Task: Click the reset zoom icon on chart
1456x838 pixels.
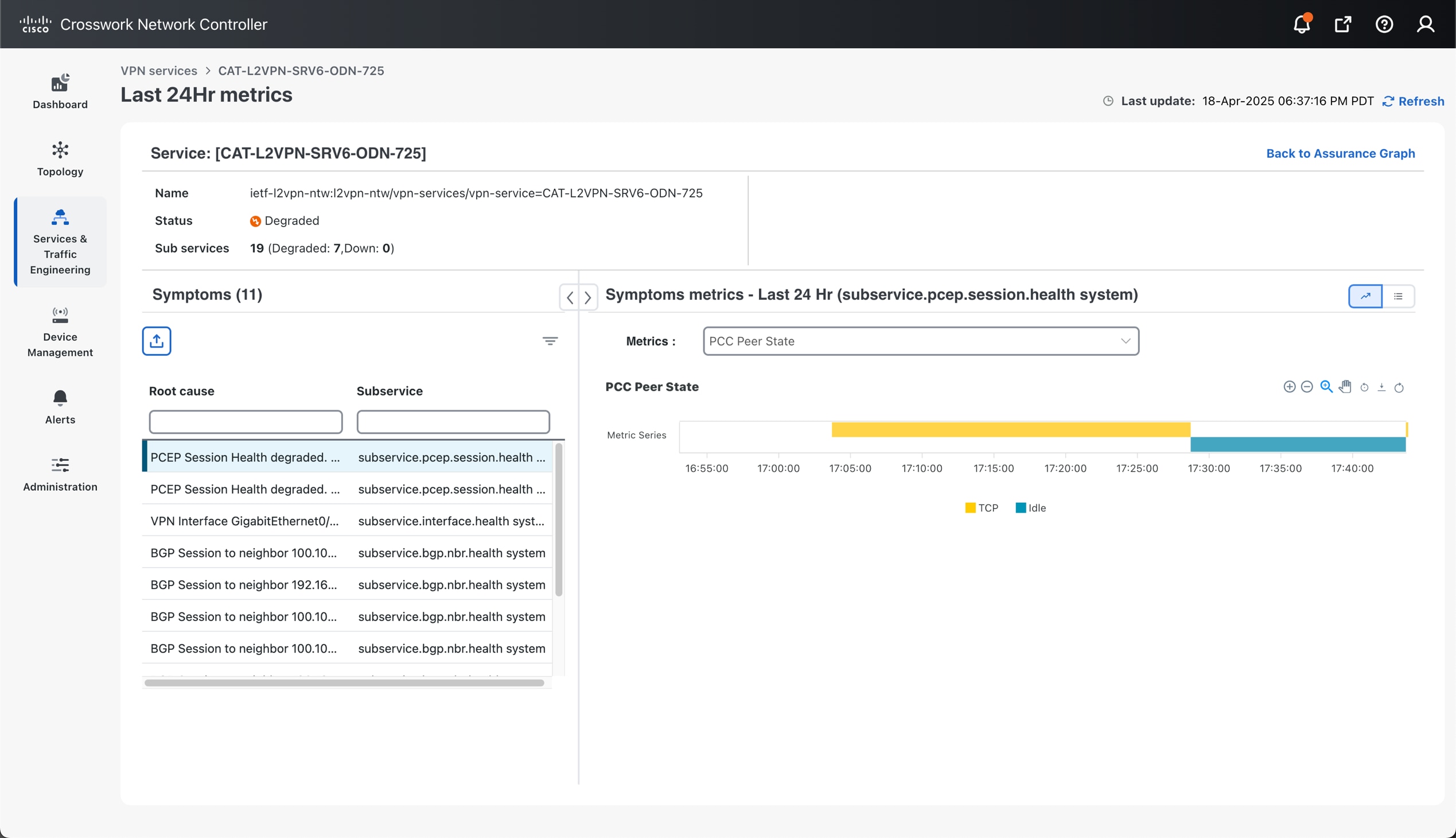Action: click(x=1364, y=387)
